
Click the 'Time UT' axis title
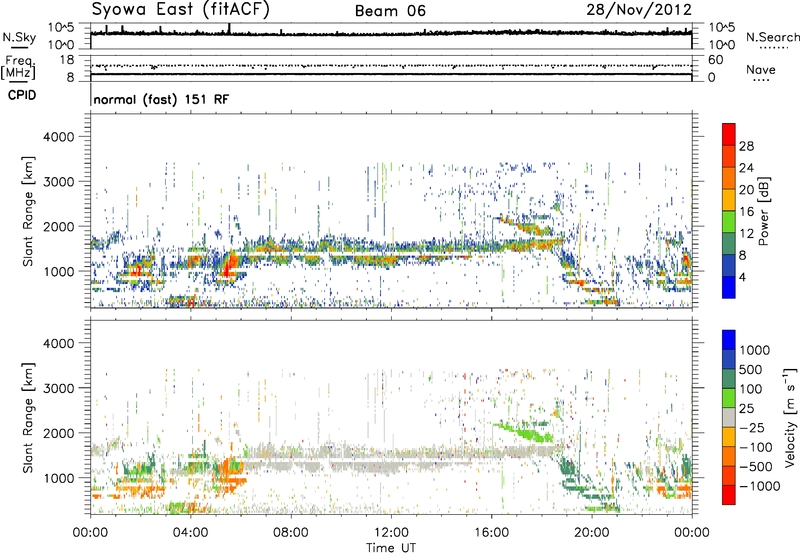coord(391,547)
